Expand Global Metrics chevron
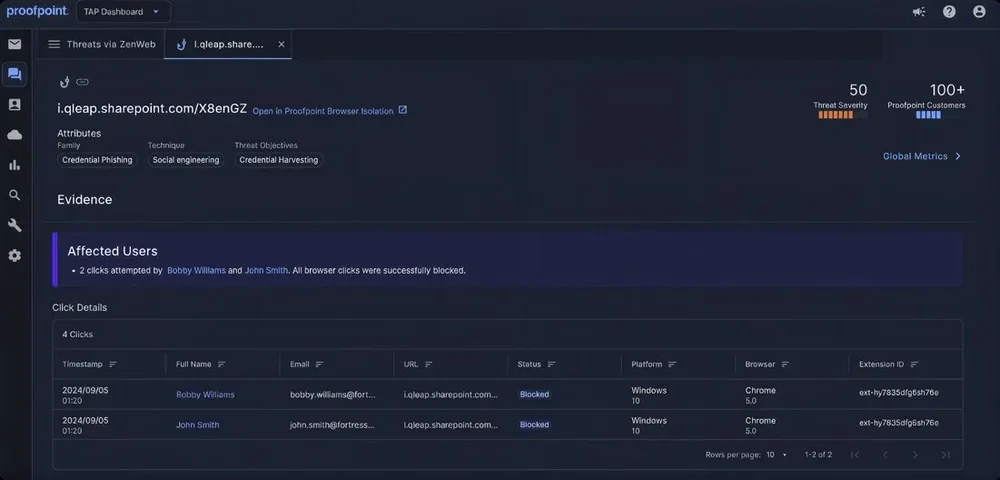The width and height of the screenshot is (1000, 480). click(958, 156)
